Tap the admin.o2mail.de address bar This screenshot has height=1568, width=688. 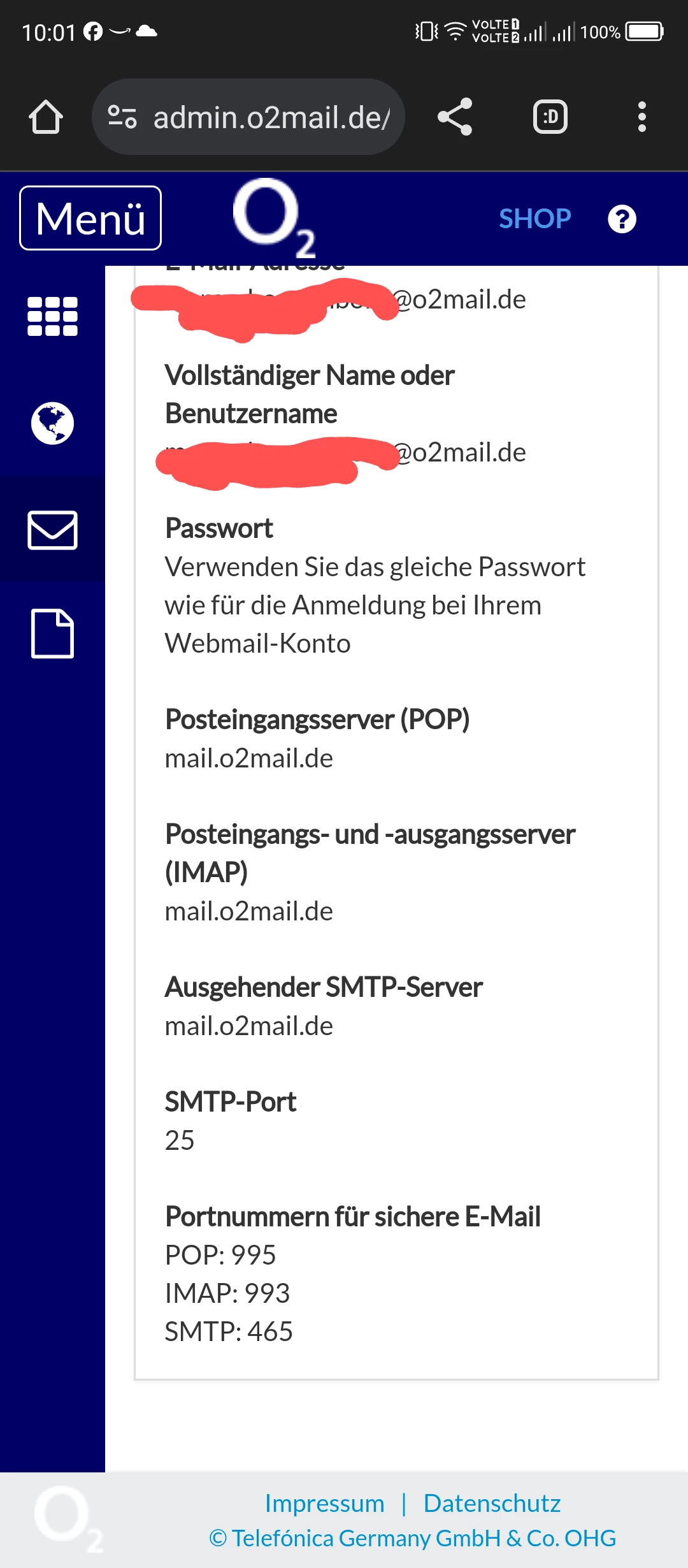(271, 117)
